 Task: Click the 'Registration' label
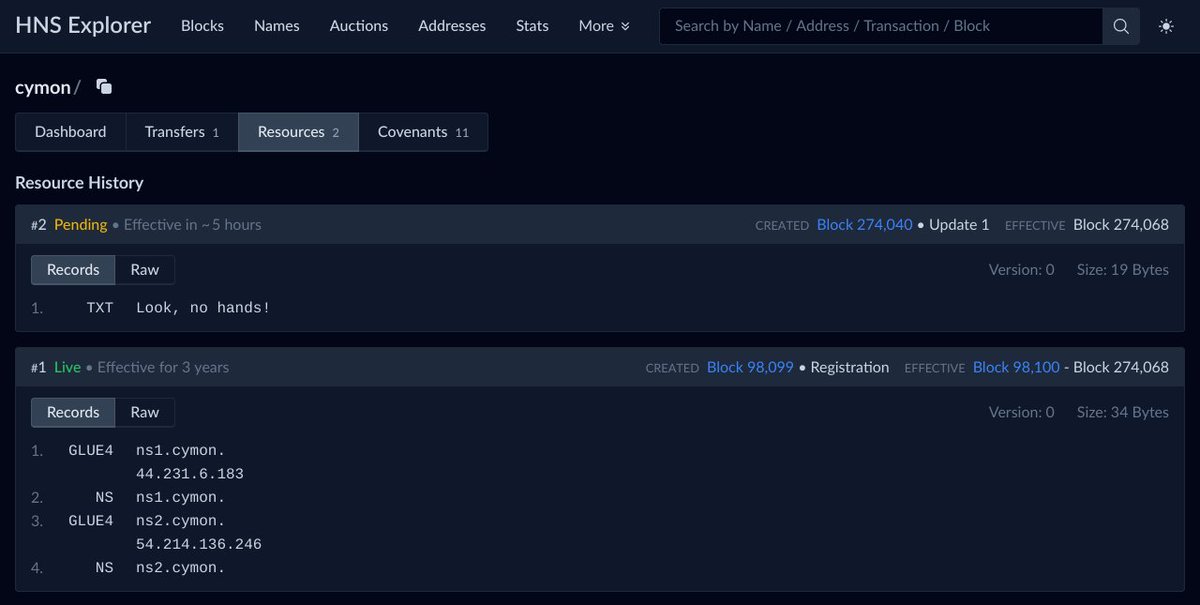click(850, 367)
